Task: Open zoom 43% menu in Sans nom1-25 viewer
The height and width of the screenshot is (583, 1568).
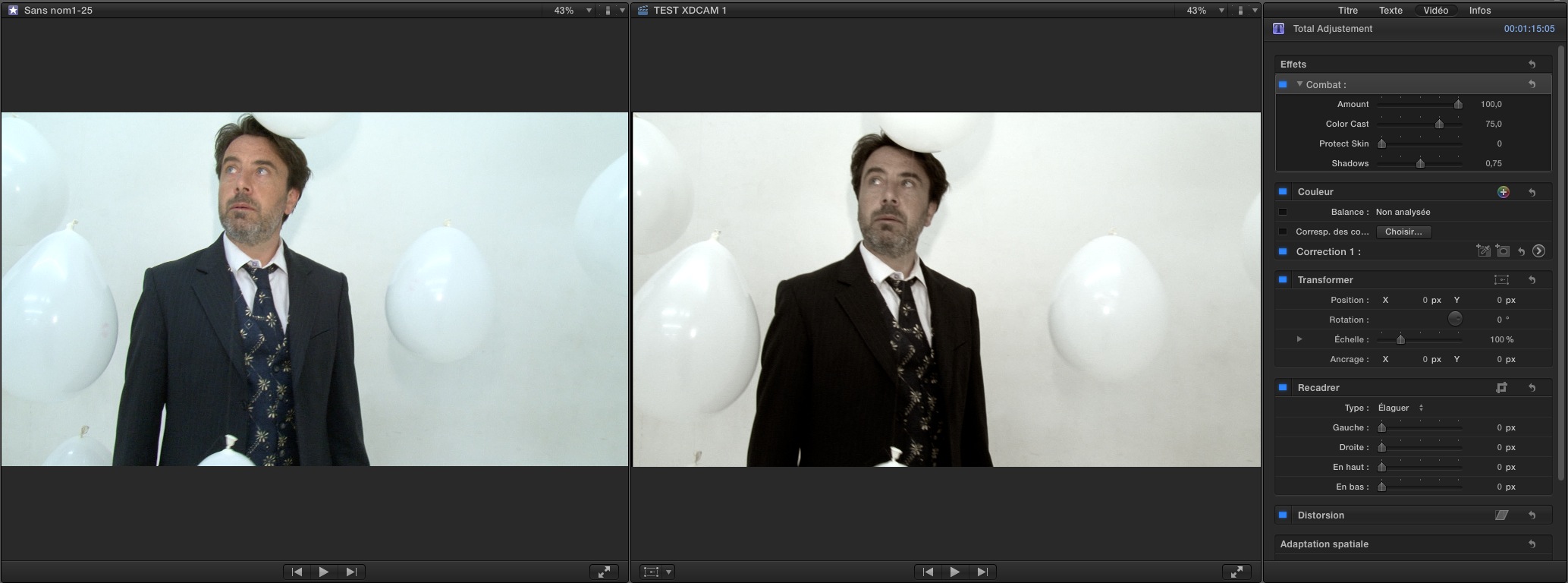Action: coord(573,11)
